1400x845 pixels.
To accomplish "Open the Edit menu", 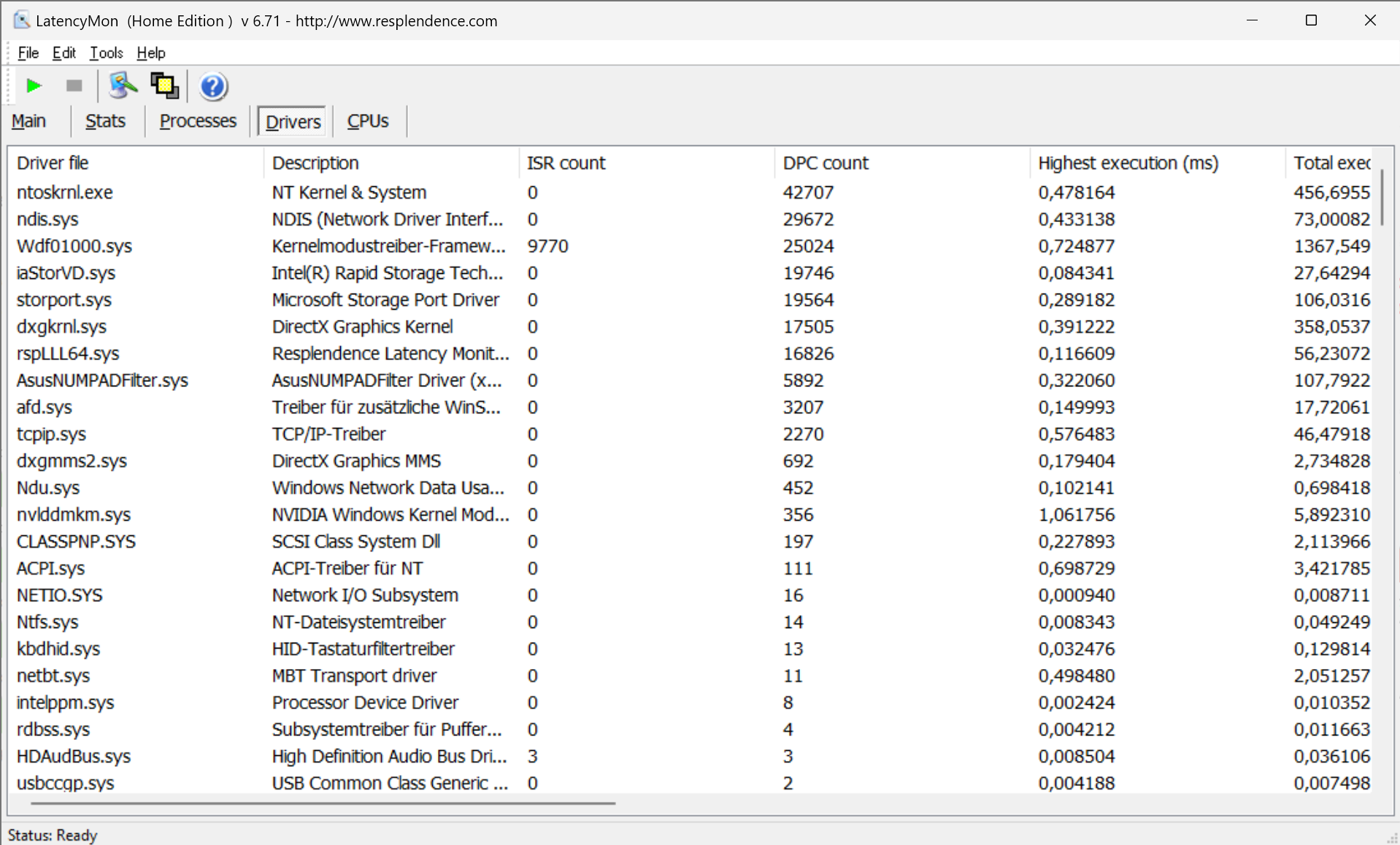I will pyautogui.click(x=64, y=53).
